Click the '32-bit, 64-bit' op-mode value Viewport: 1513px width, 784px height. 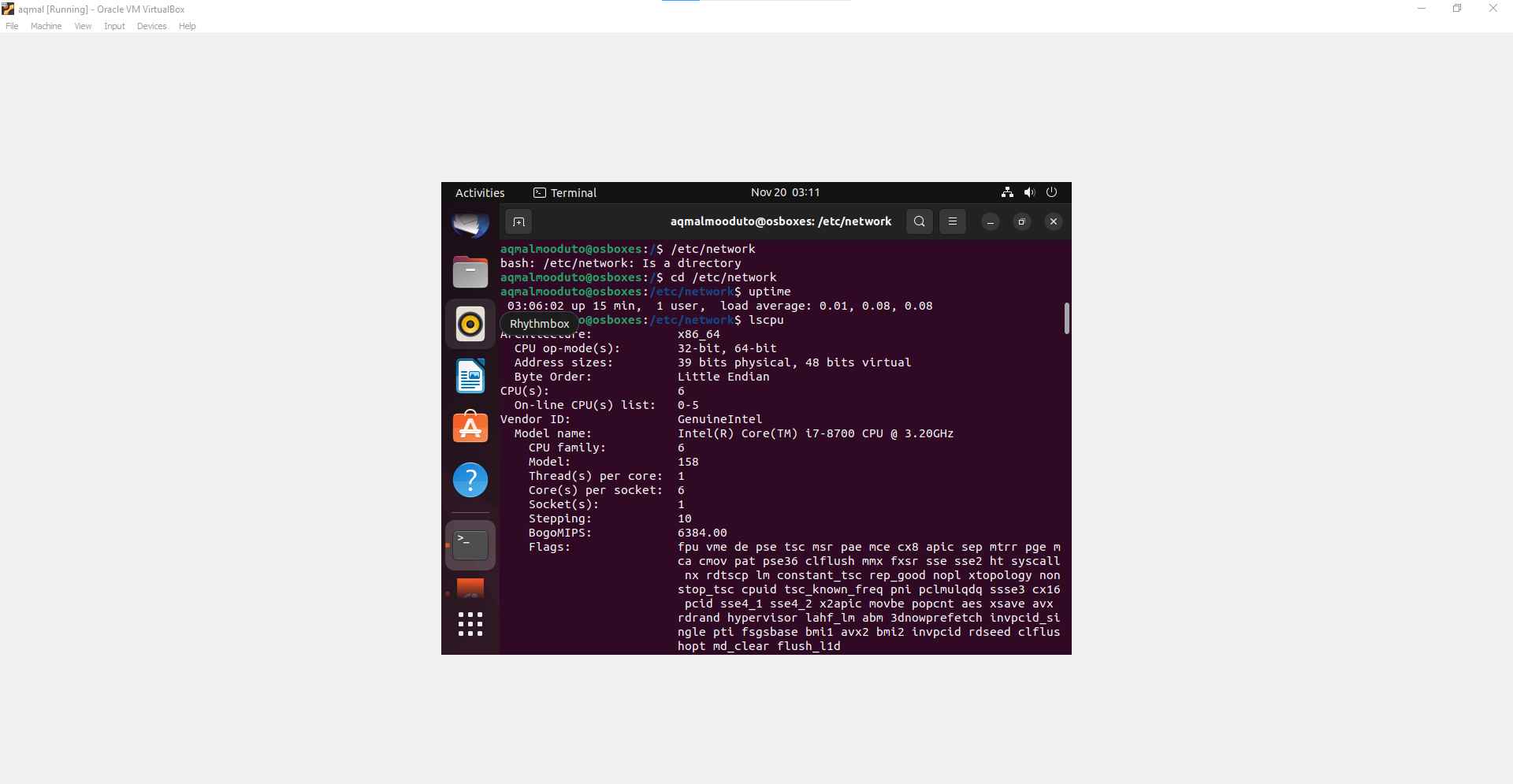(727, 348)
